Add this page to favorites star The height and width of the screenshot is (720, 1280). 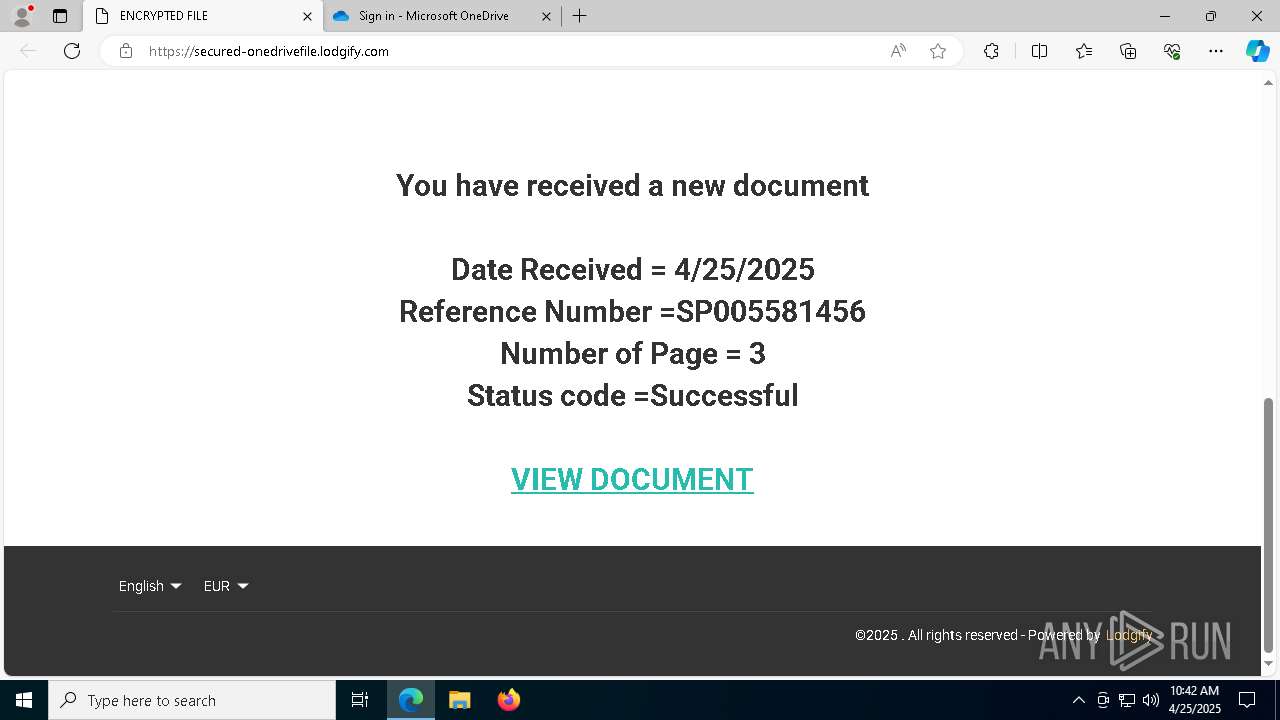(938, 51)
